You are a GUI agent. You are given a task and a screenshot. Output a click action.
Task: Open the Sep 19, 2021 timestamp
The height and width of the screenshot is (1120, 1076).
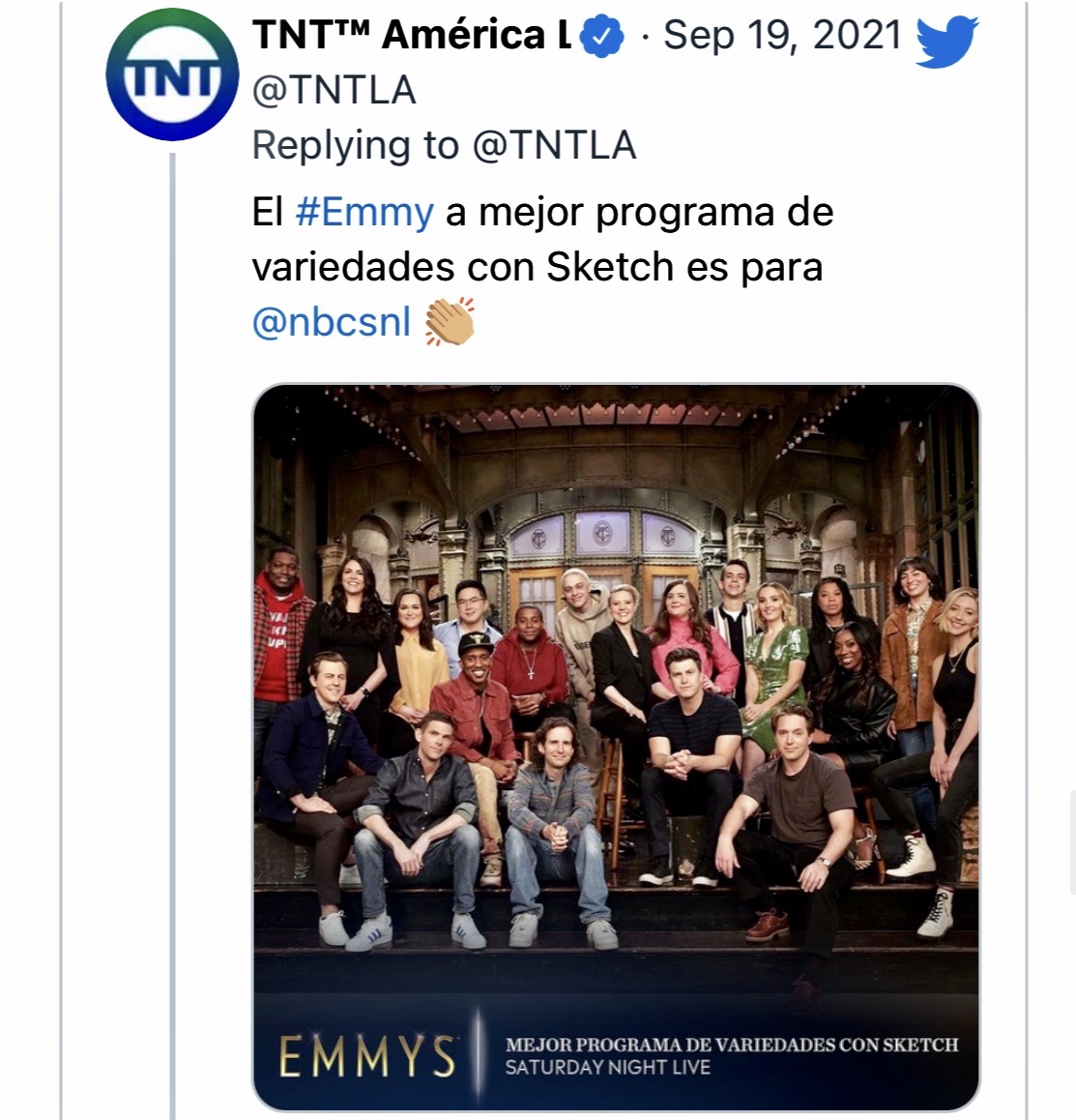click(782, 34)
